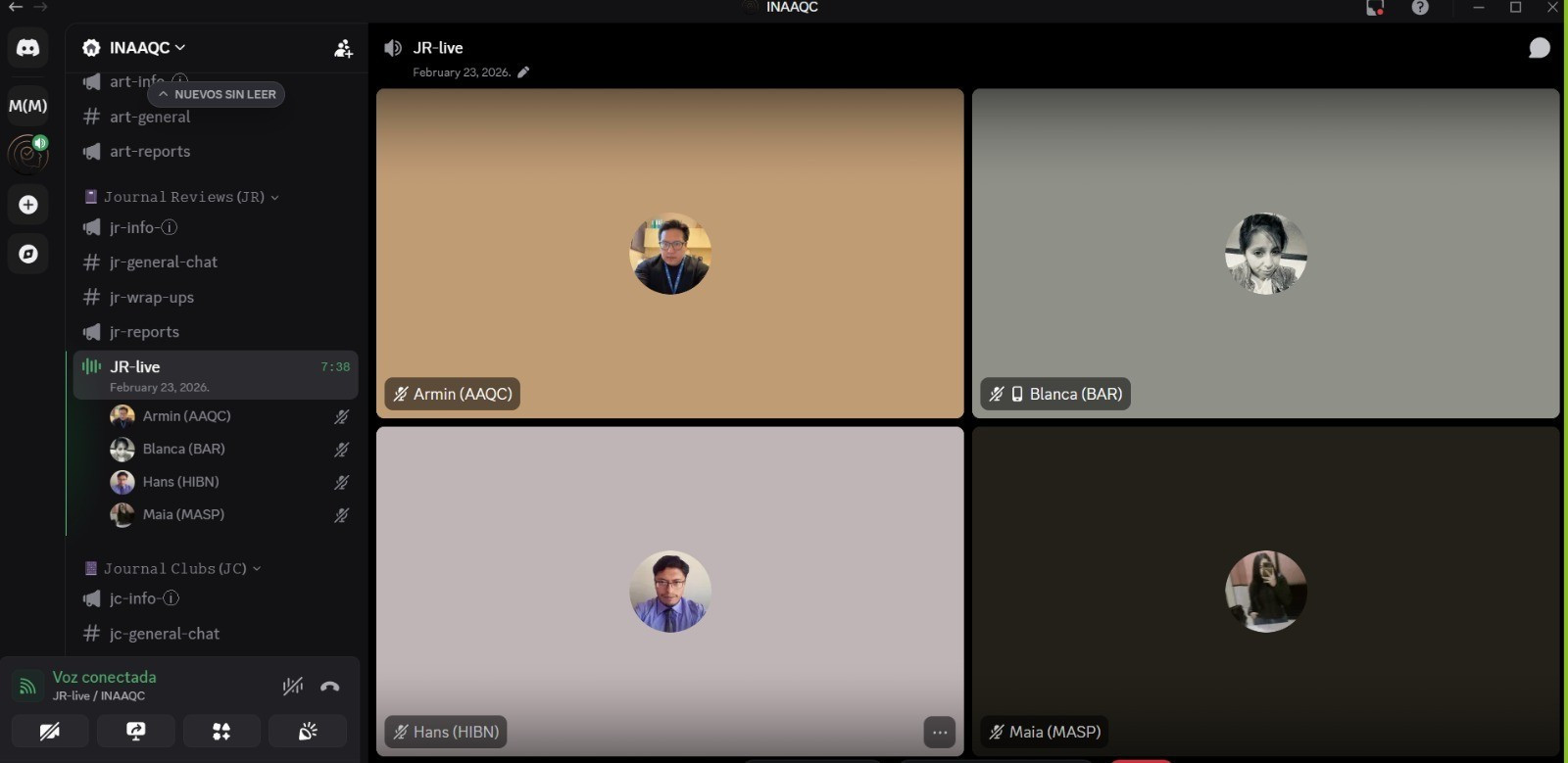Jump to unread with NUEVOS SIN LEER
Screen dimensions: 1568x763
tap(217, 95)
